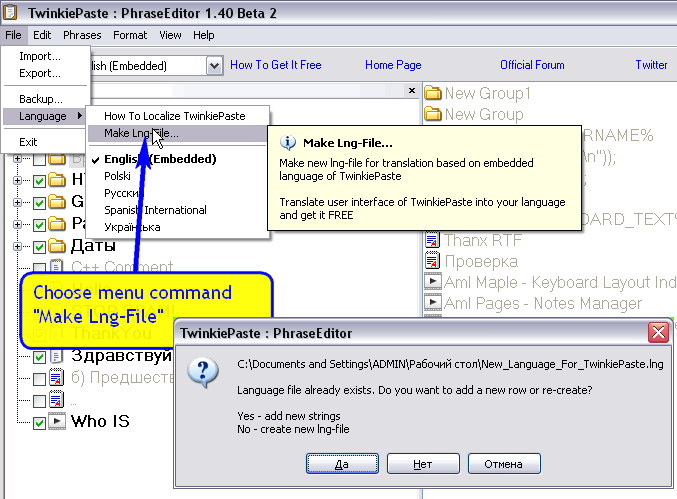Click the Отмена button in dialog

click(504, 464)
